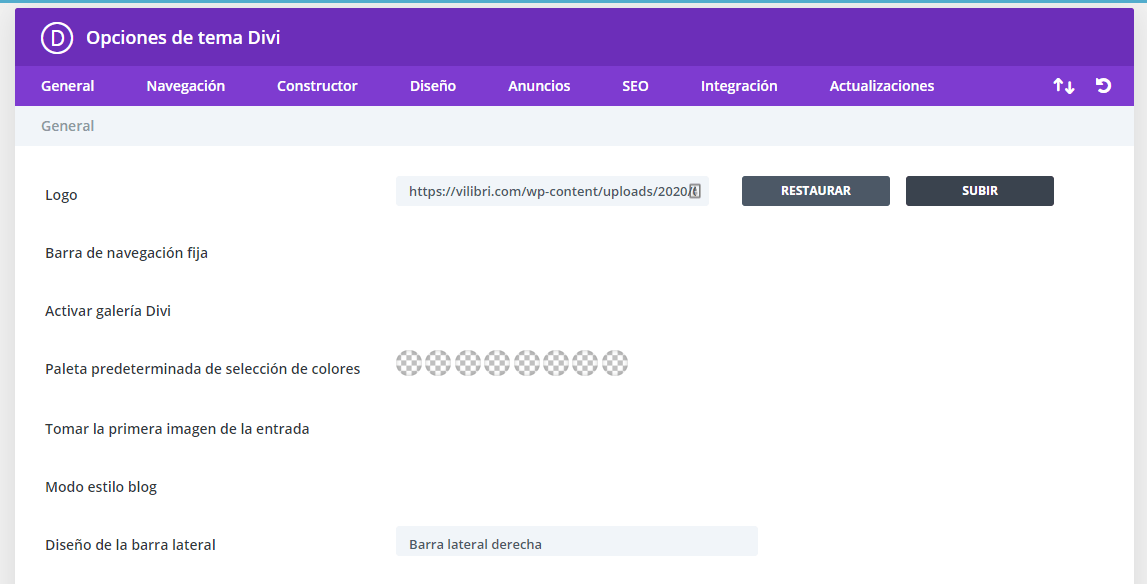Click the Diseño de la barra lateral label

pyautogui.click(x=130, y=544)
